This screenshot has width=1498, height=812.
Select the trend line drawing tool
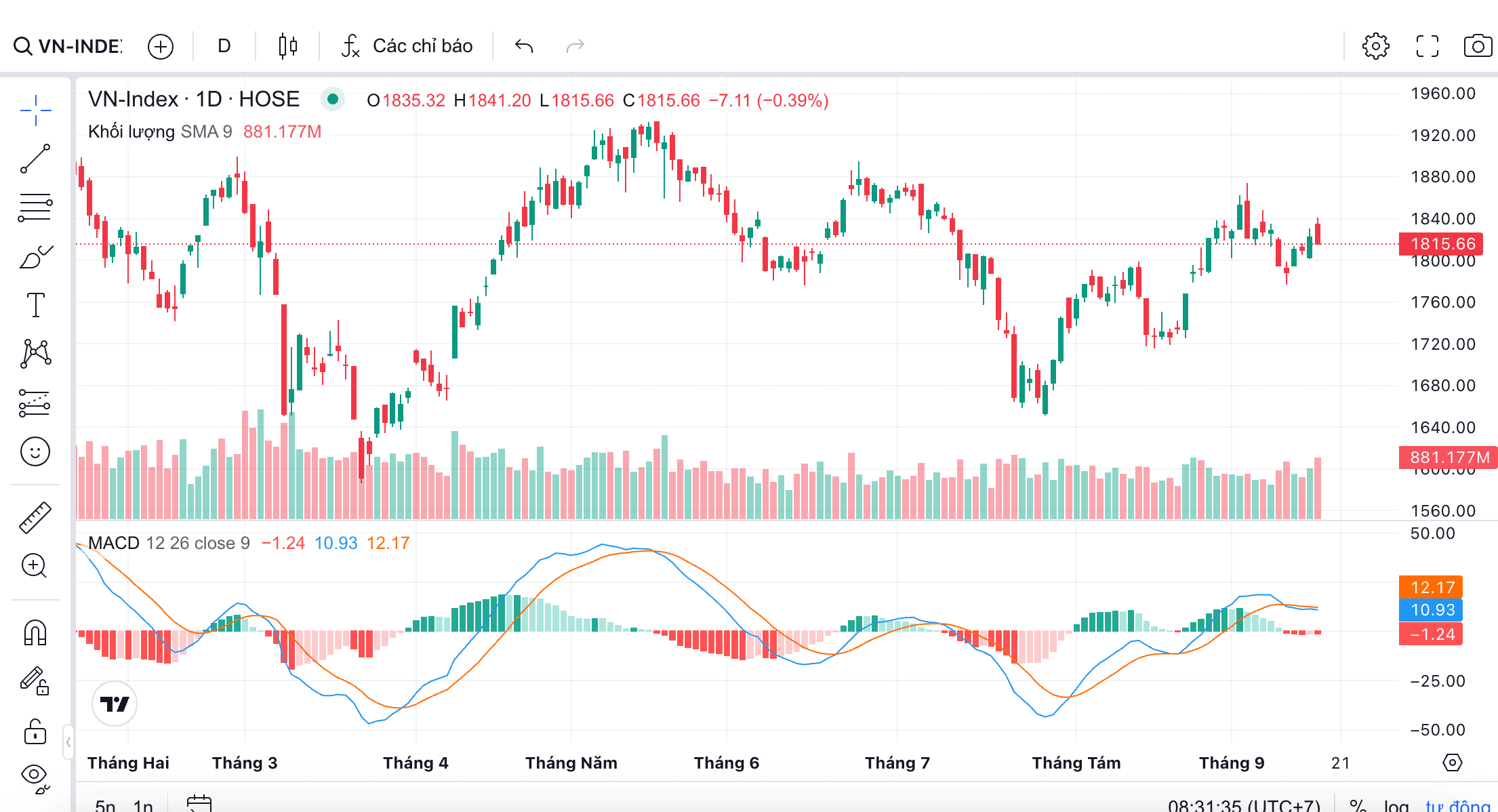(35, 159)
